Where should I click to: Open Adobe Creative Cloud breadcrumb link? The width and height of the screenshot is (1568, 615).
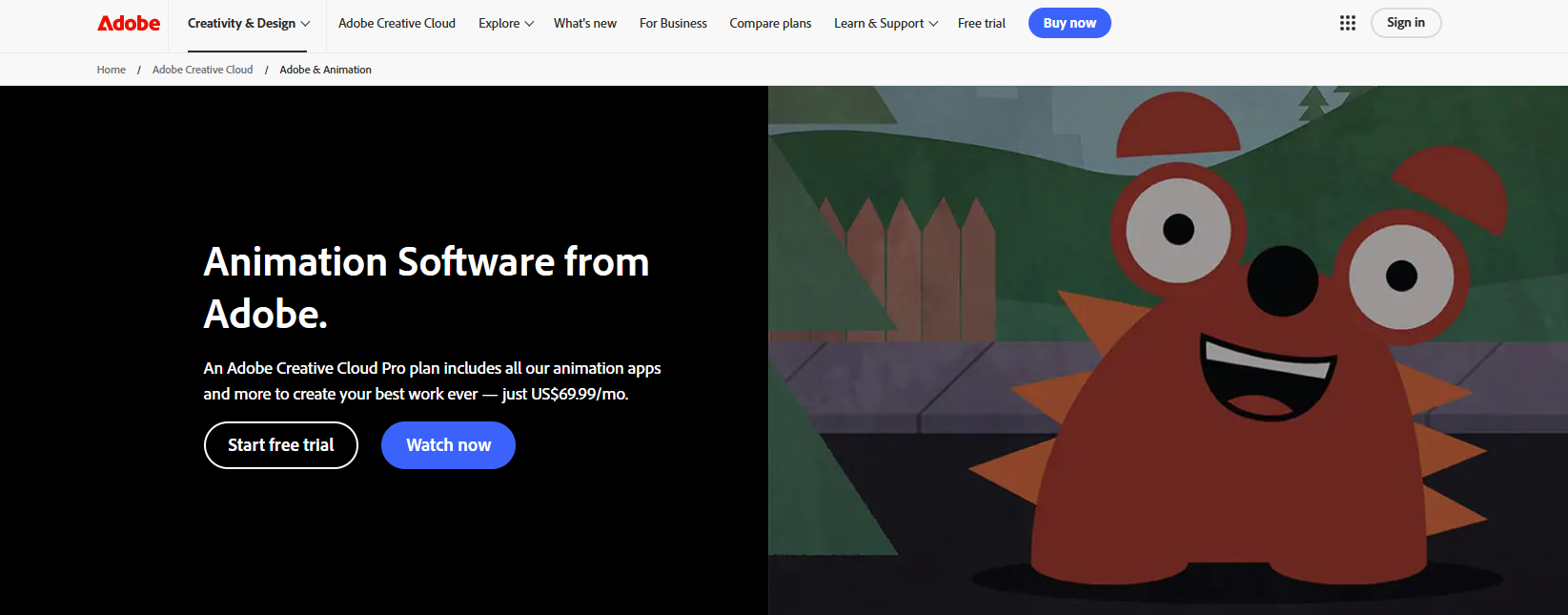tap(202, 70)
